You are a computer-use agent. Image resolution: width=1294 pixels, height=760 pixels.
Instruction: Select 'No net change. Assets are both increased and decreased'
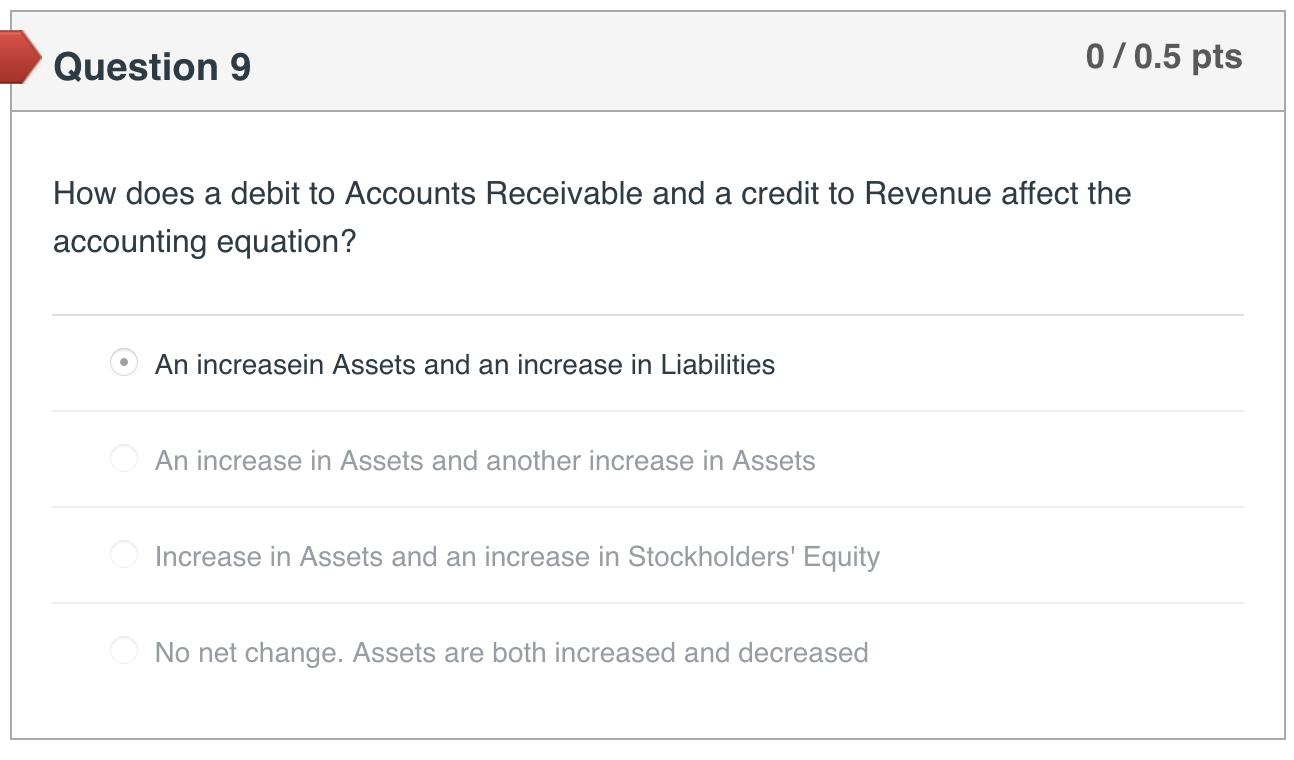[x=123, y=650]
